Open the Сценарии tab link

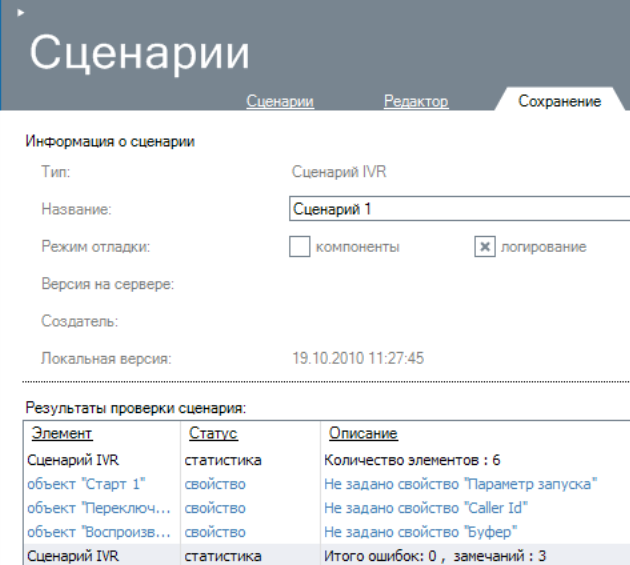coord(280,101)
